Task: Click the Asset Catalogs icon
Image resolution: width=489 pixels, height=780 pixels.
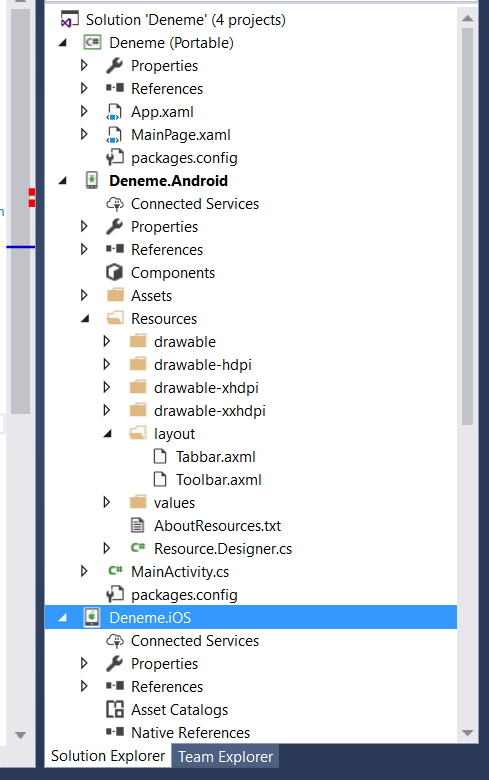Action: click(x=115, y=709)
